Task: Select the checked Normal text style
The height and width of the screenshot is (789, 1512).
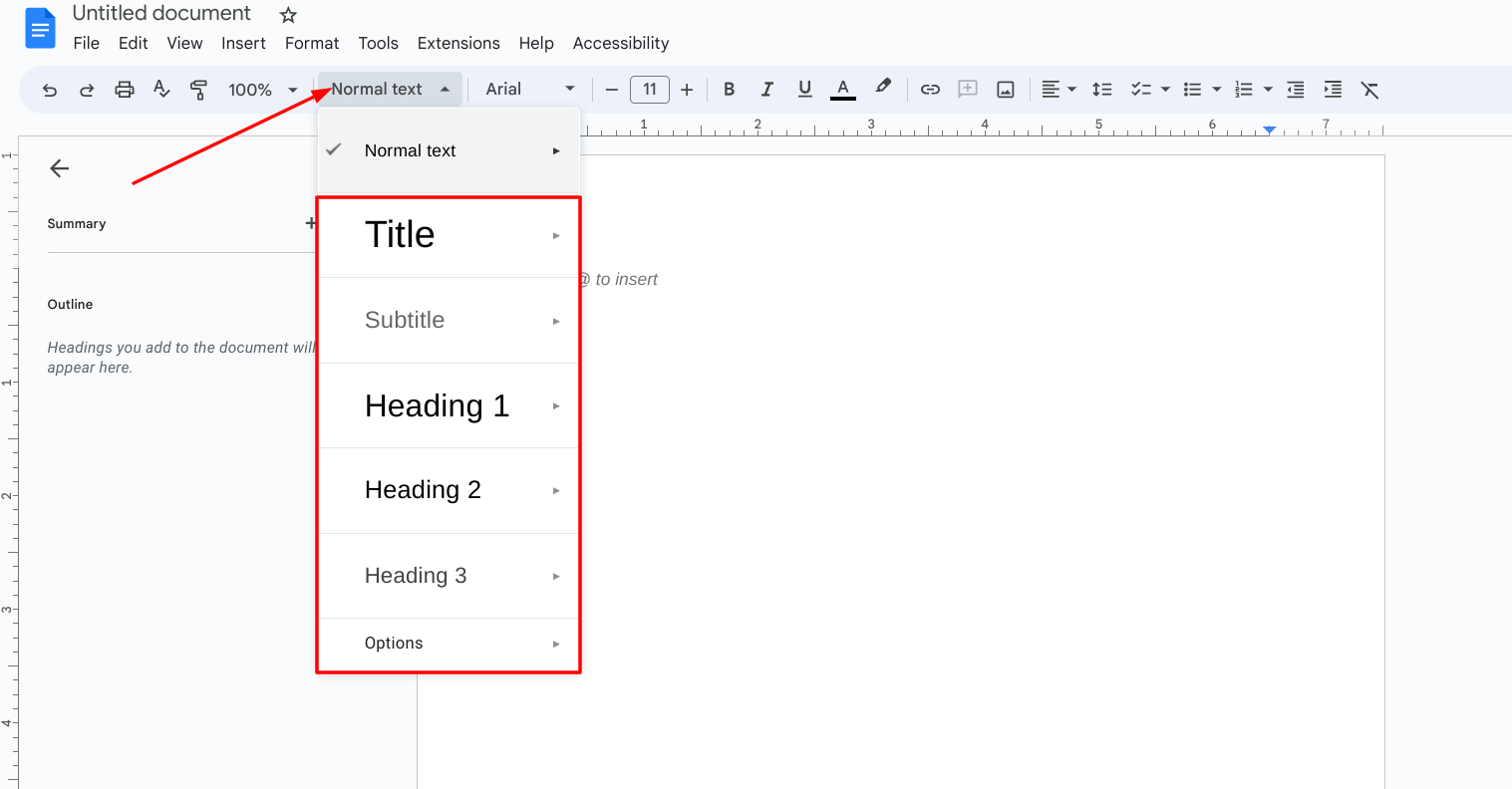Action: (449, 150)
